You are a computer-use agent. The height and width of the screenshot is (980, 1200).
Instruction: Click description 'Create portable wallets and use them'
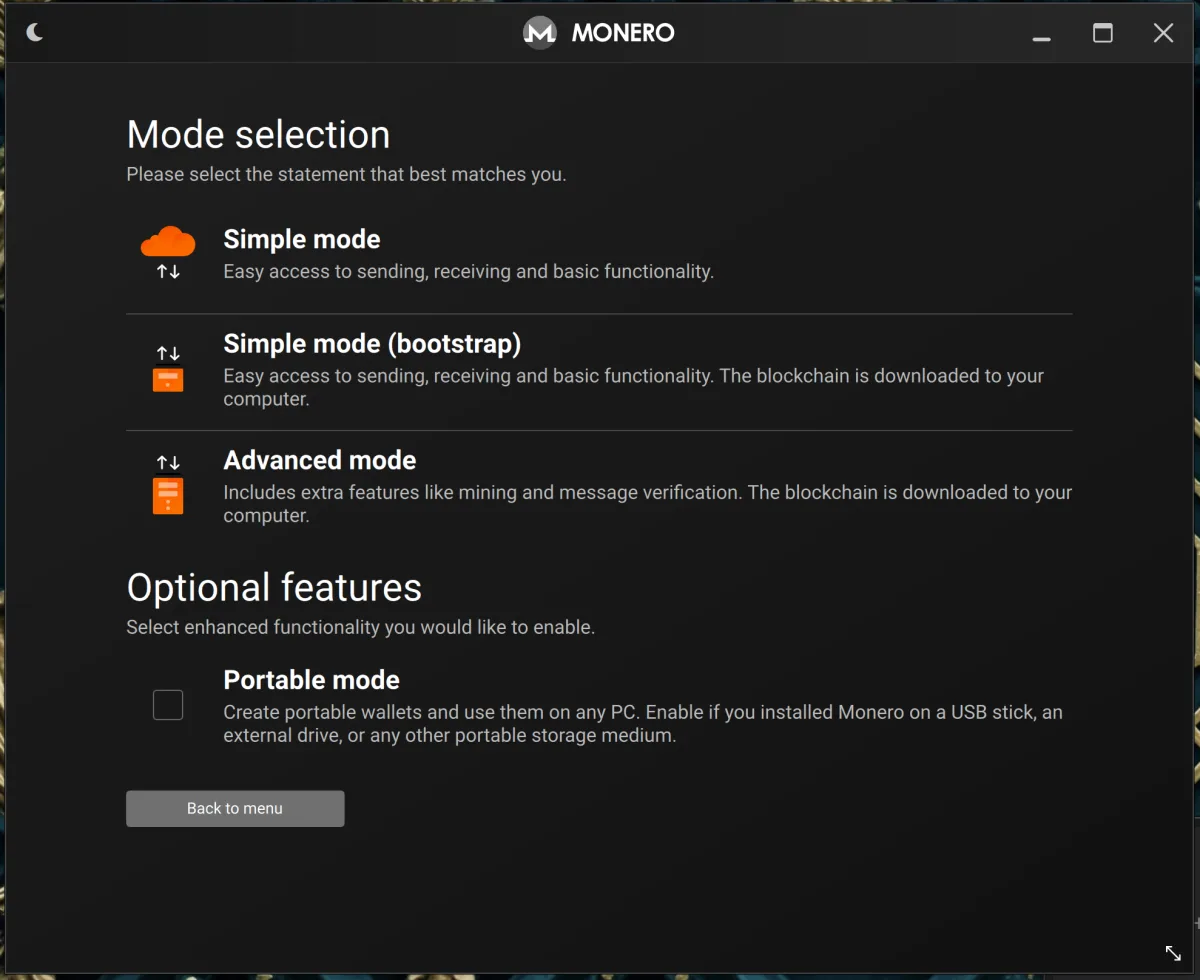[643, 724]
